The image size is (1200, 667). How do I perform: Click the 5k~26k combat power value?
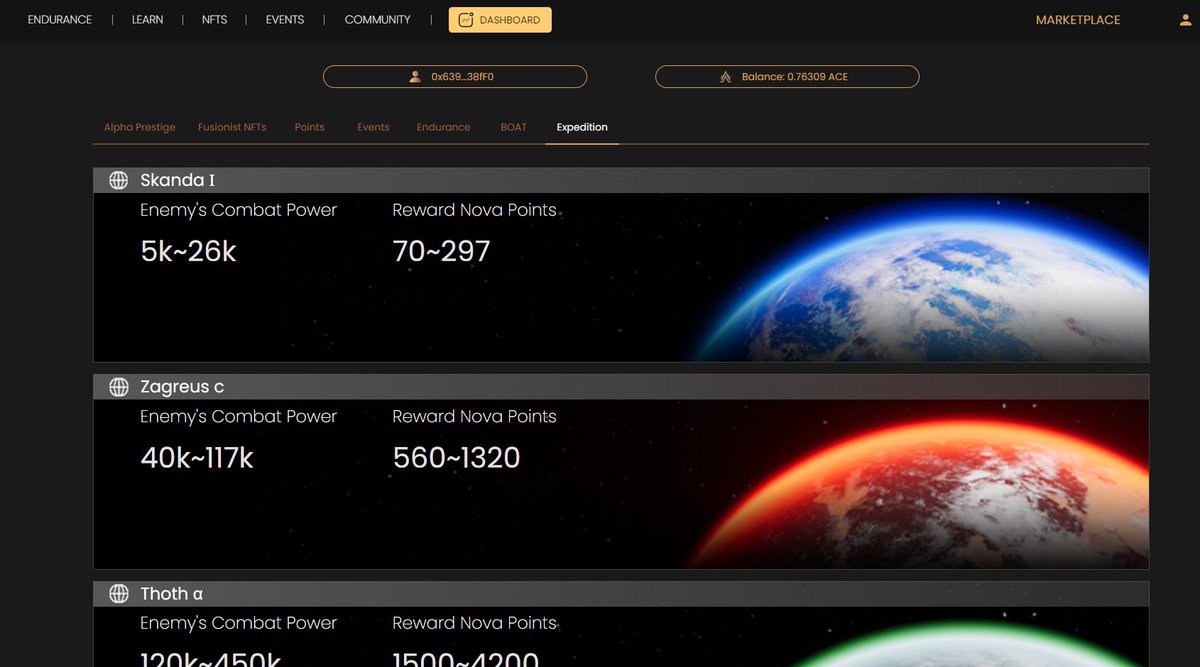click(x=189, y=251)
